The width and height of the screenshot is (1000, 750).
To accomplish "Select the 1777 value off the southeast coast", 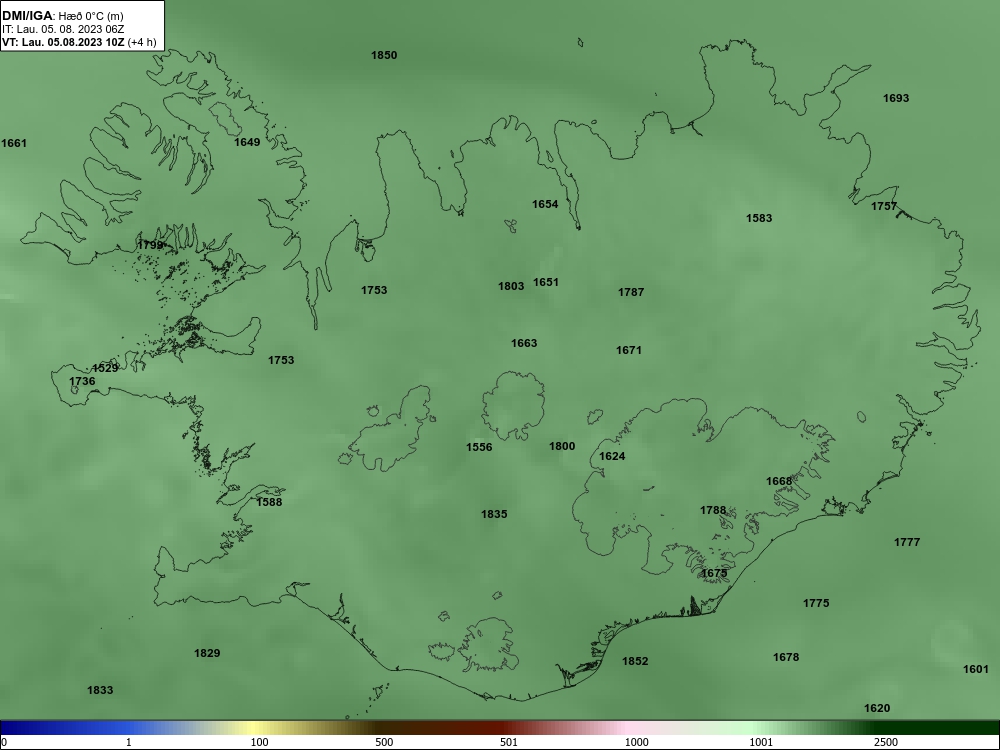I will point(907,542).
